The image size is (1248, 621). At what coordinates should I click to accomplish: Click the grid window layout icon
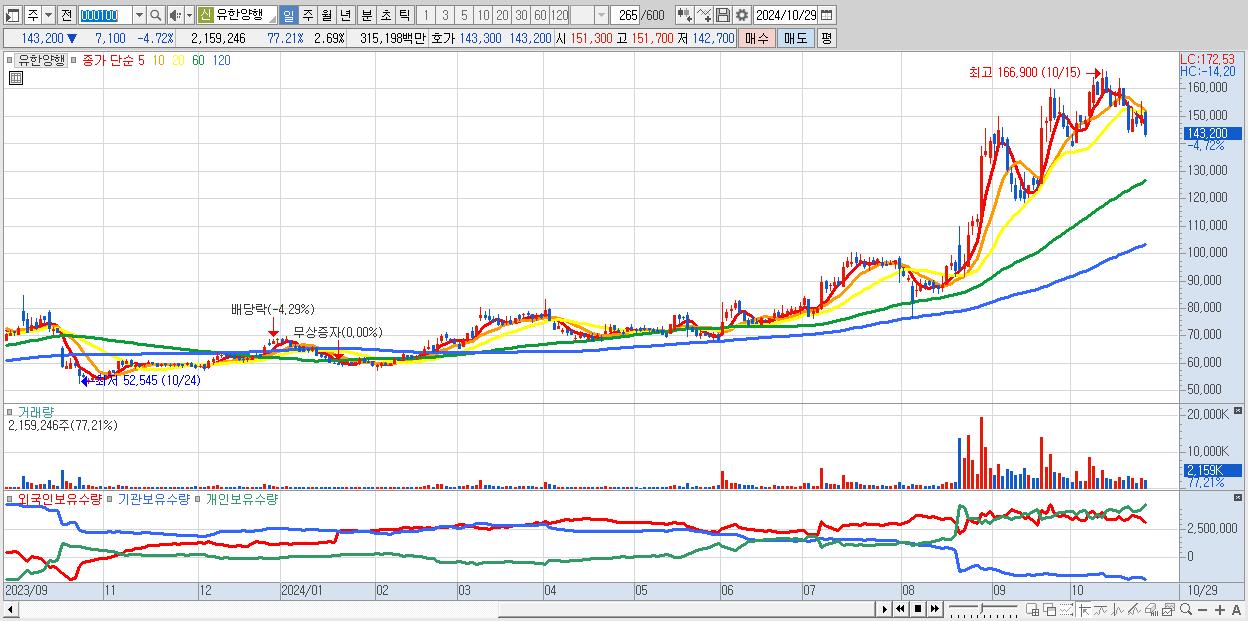point(1033,609)
